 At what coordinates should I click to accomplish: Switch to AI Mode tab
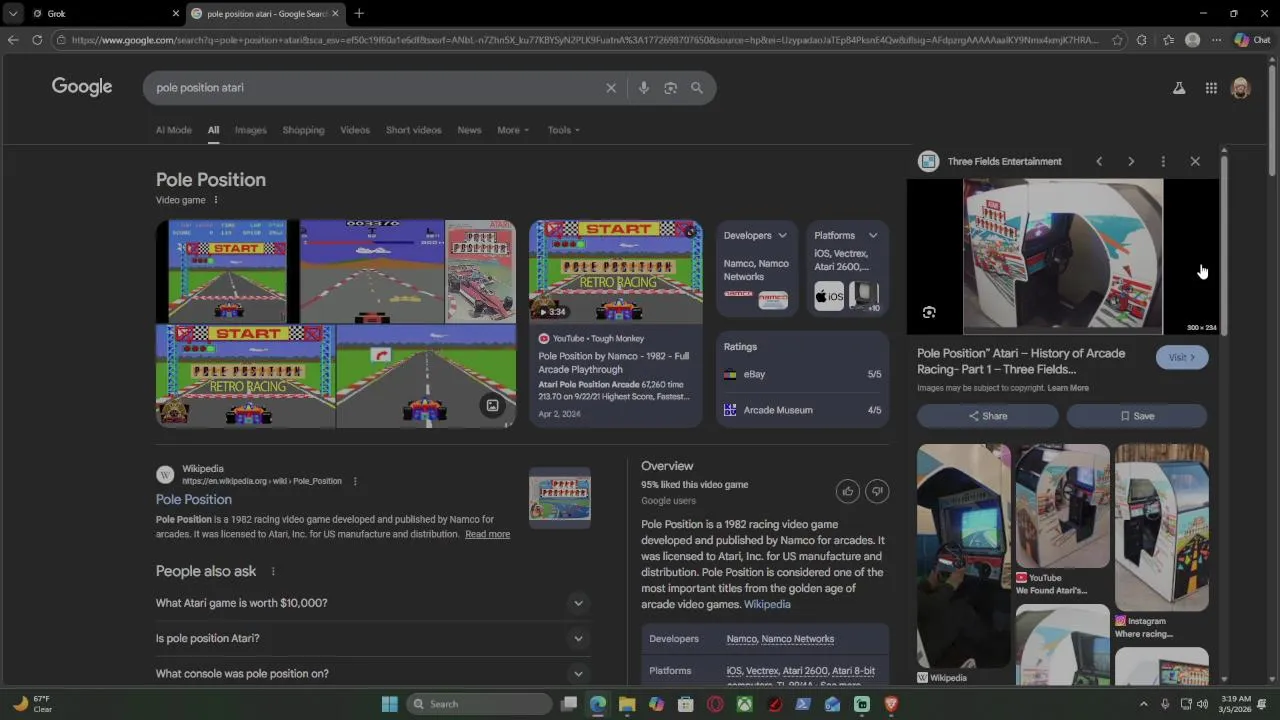click(174, 130)
